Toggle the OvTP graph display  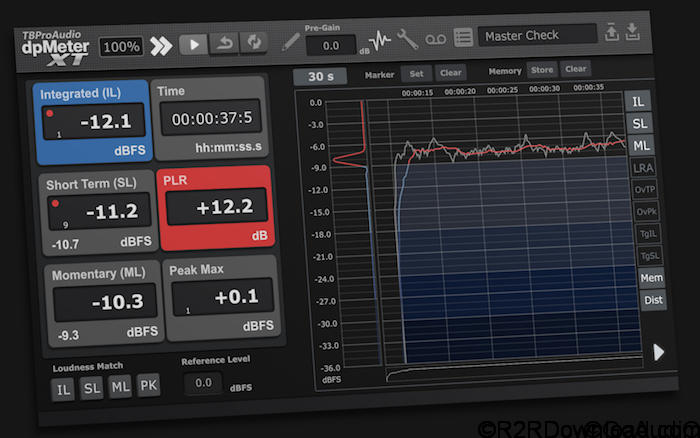645,190
